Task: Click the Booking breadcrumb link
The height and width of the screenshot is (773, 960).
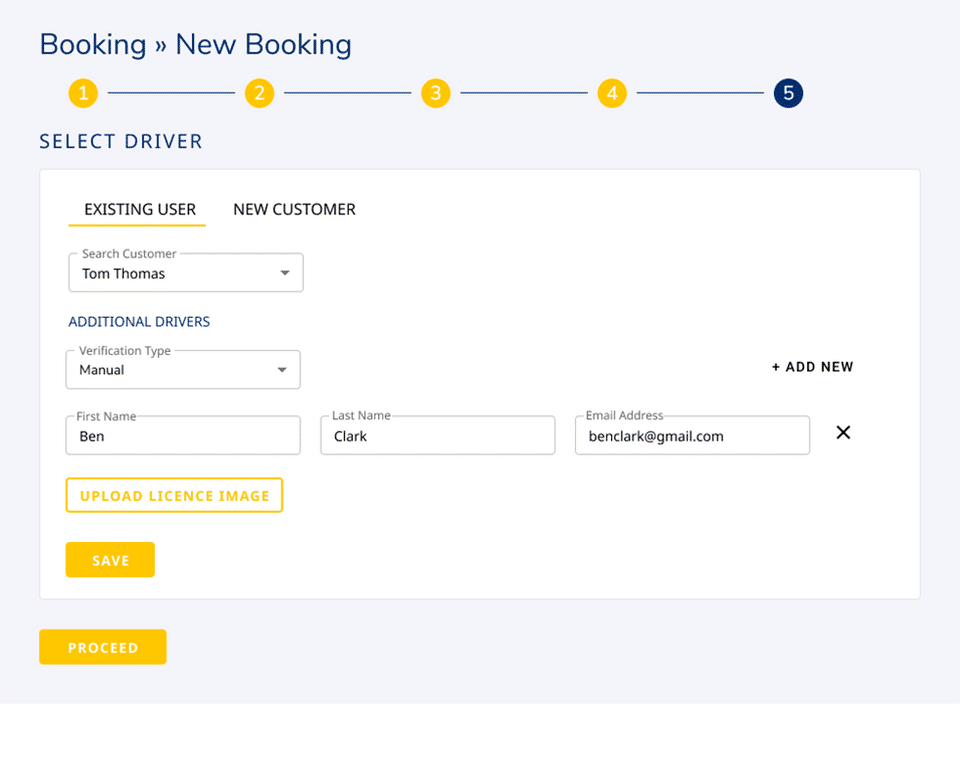Action: (93, 45)
